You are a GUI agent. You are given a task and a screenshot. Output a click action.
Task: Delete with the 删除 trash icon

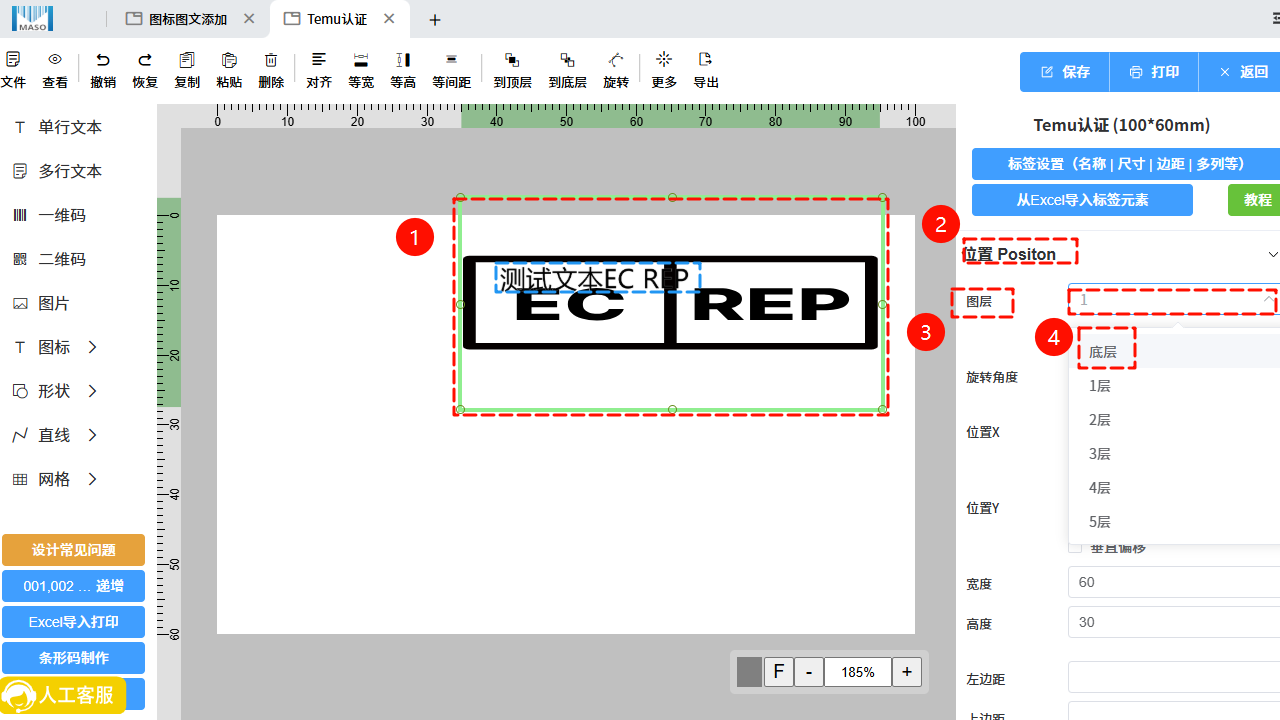coord(271,60)
